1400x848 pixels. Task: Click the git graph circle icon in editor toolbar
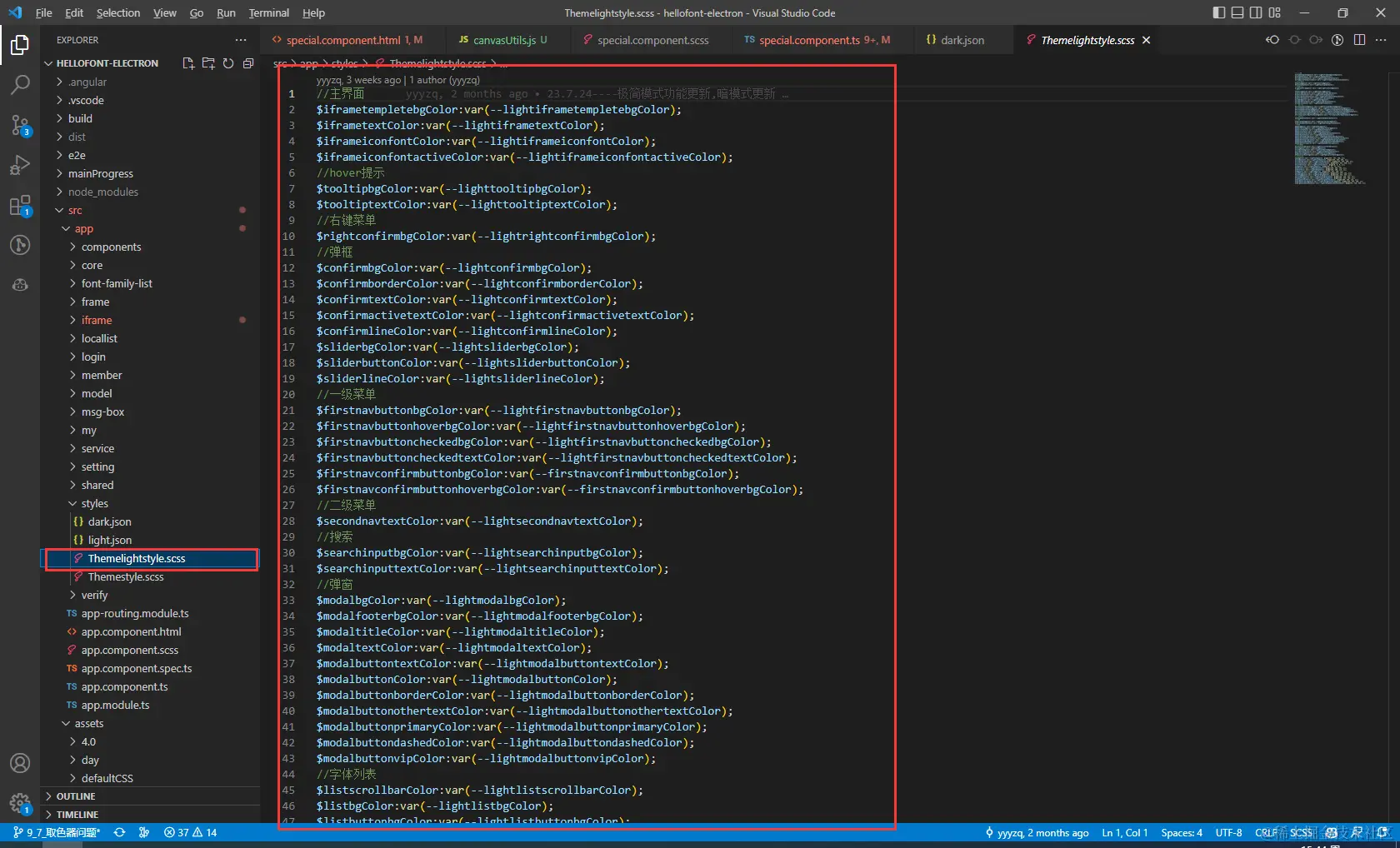[x=1337, y=40]
